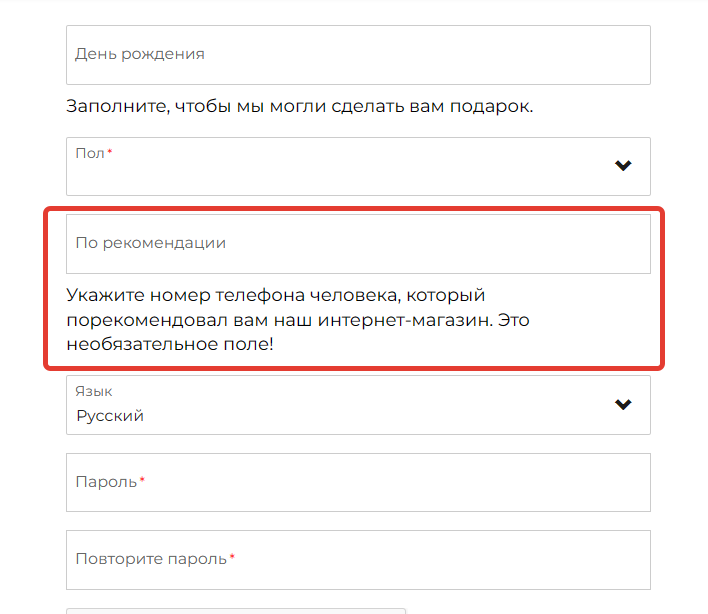Open the Пол dropdown chevron arrow
This screenshot has height=614, width=708.
(x=623, y=166)
